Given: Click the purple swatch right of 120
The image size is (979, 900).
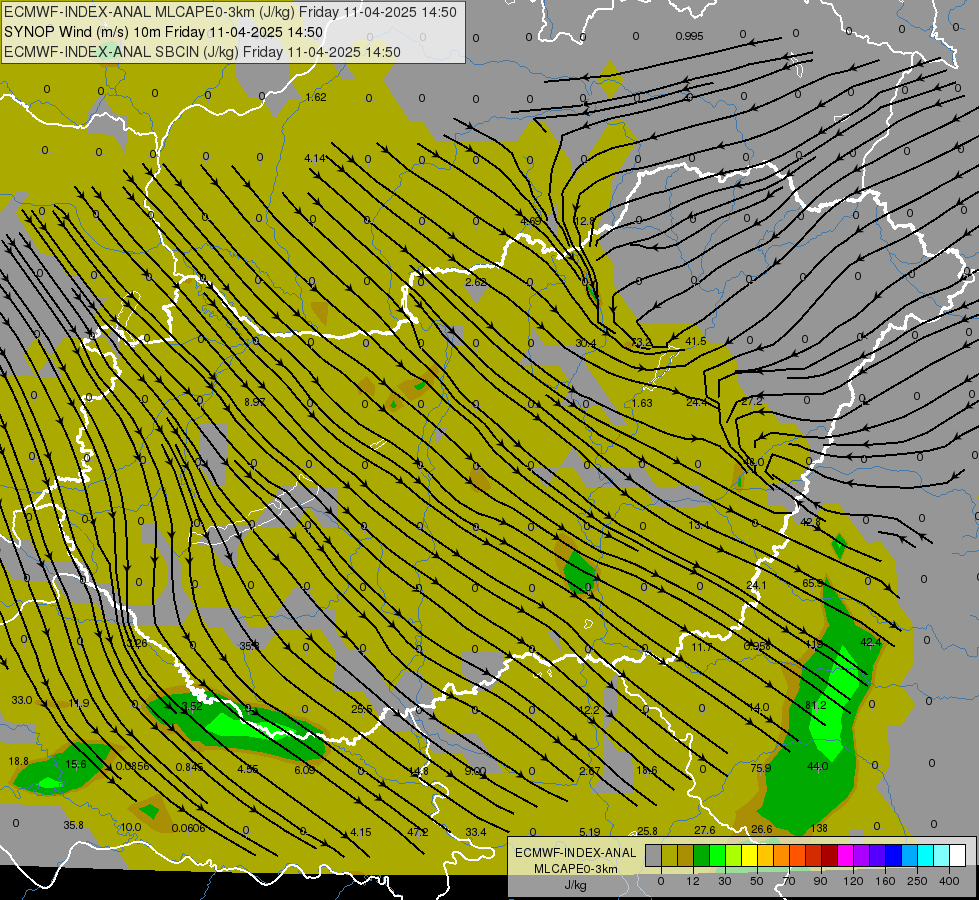Looking at the screenshot, I should point(862,855).
